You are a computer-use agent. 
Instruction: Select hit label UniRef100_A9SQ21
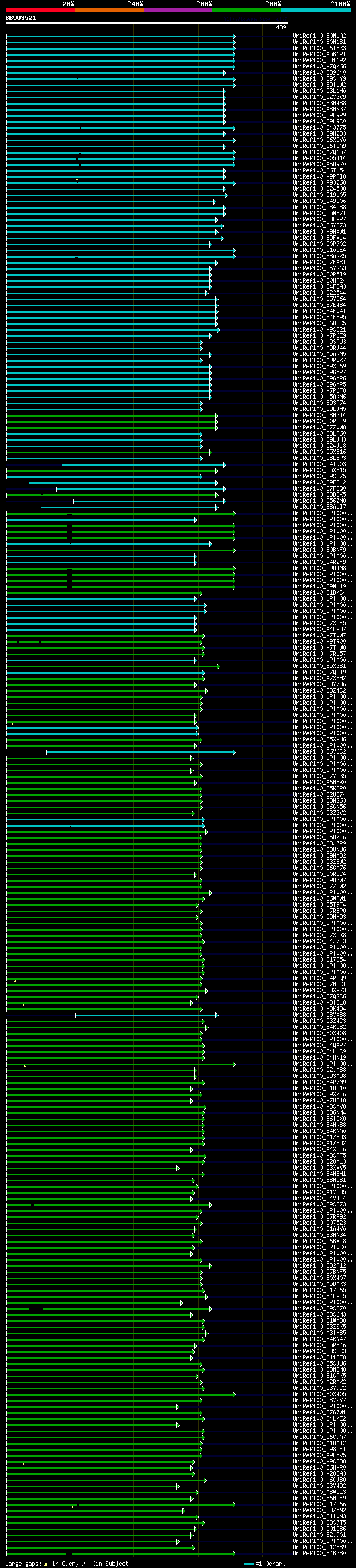(x=319, y=329)
